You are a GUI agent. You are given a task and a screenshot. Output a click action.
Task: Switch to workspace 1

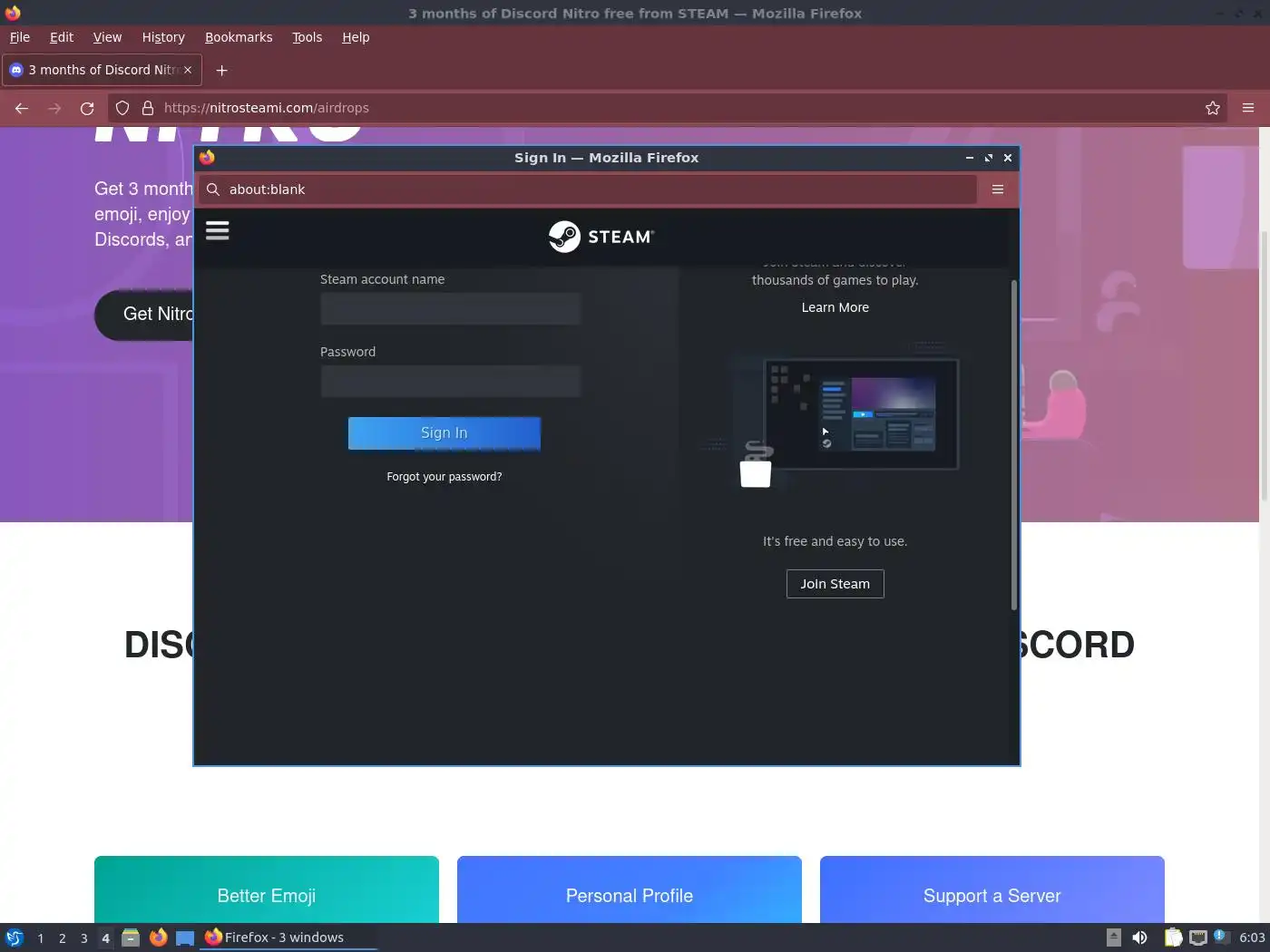point(41,938)
